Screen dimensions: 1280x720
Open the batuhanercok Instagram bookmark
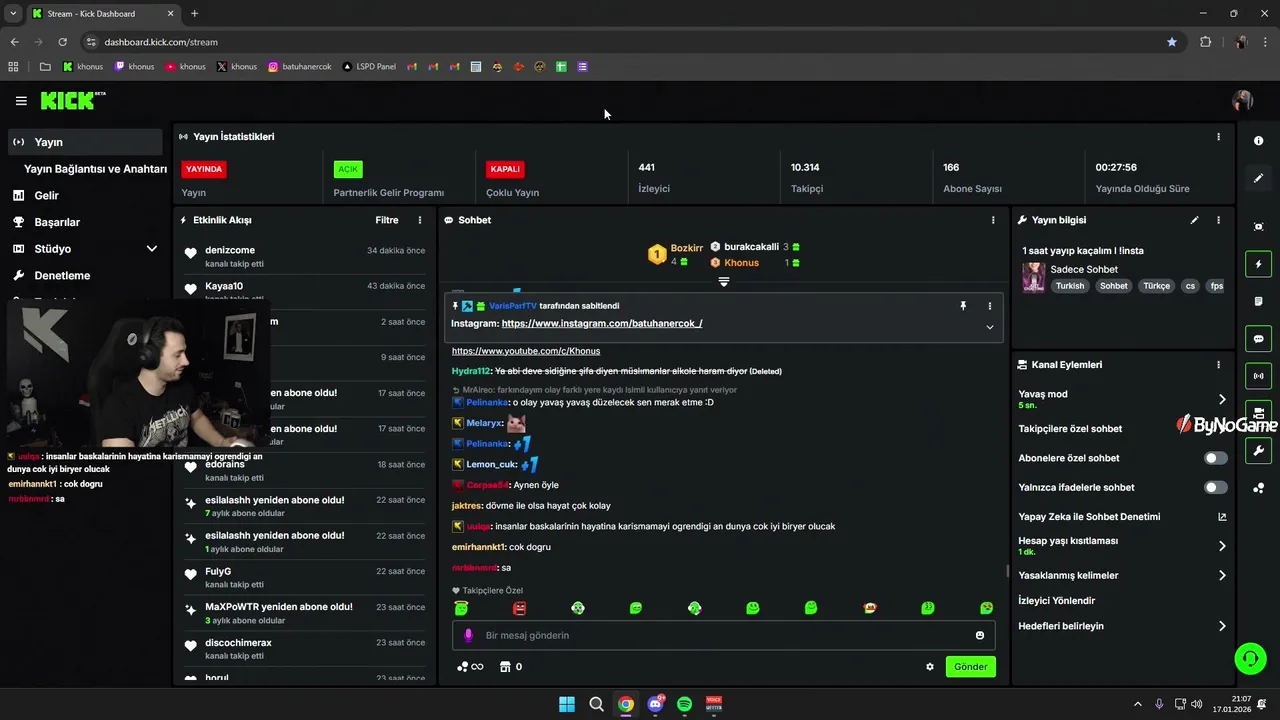[300, 67]
